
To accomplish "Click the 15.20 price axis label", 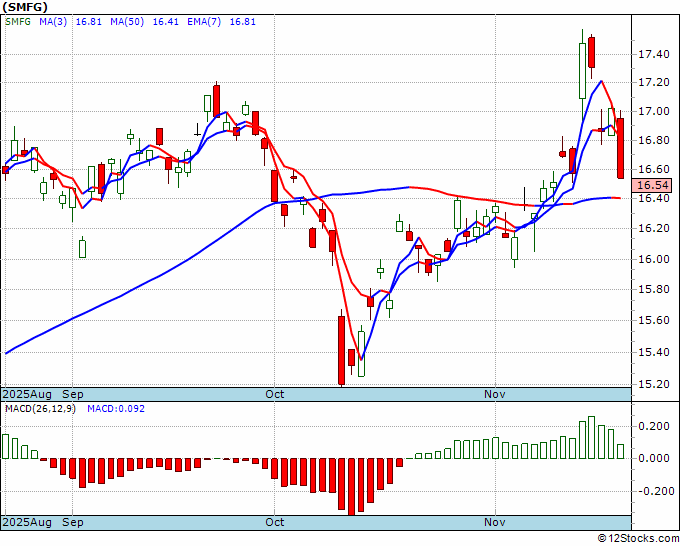I will pos(654,384).
